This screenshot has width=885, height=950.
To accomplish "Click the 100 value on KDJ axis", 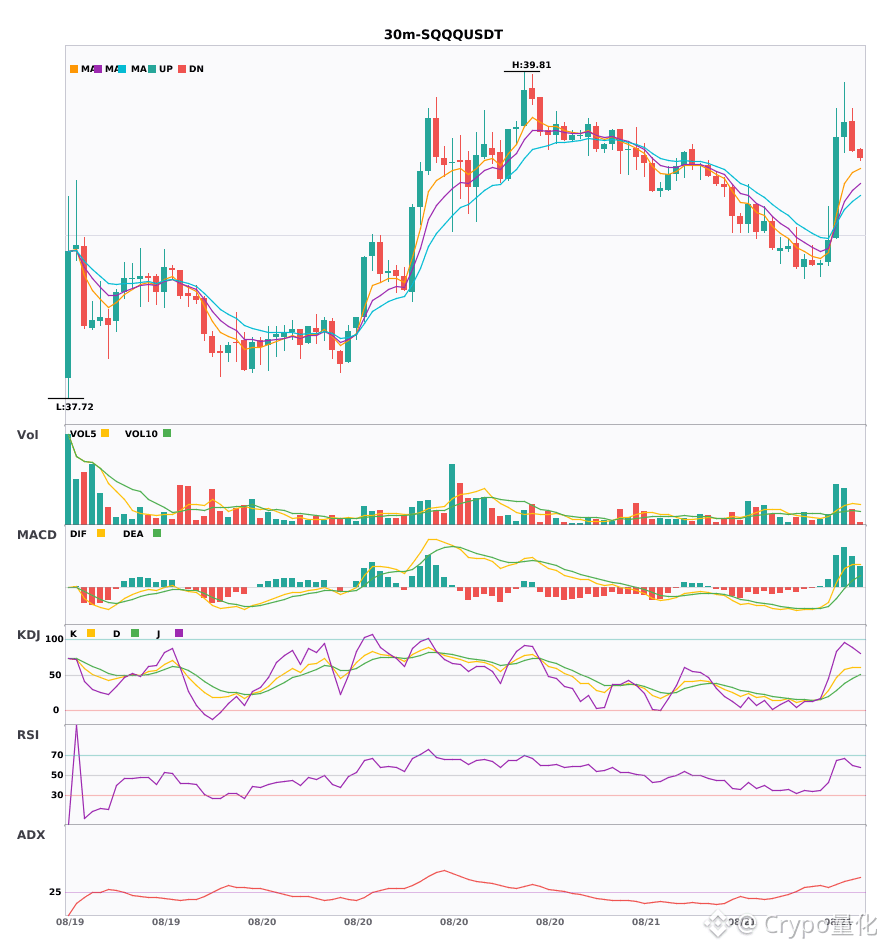I will pos(55,639).
